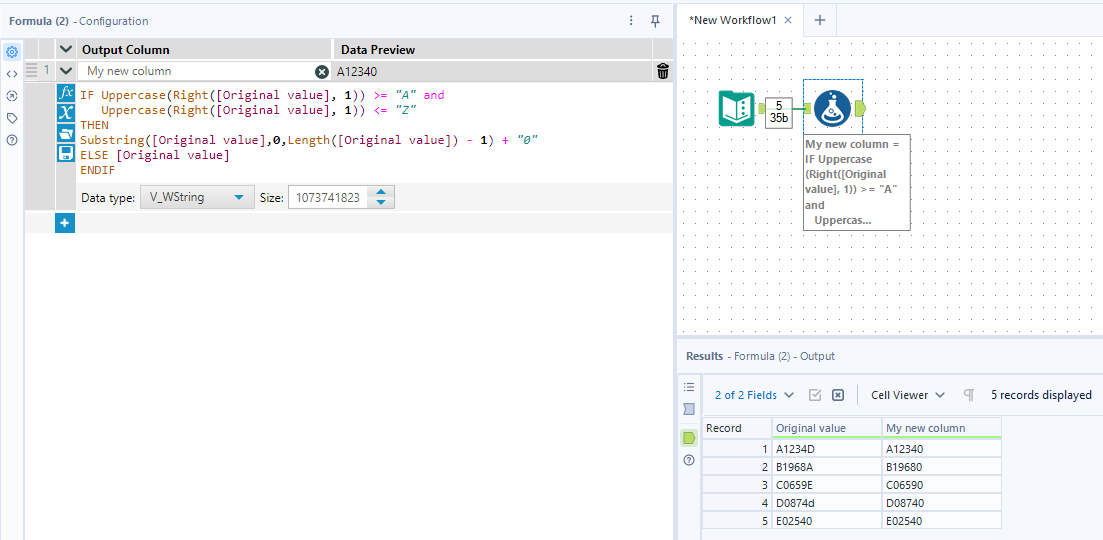Open Columns and Constants (X) picker
The height and width of the screenshot is (540, 1103).
pyautogui.click(x=66, y=112)
